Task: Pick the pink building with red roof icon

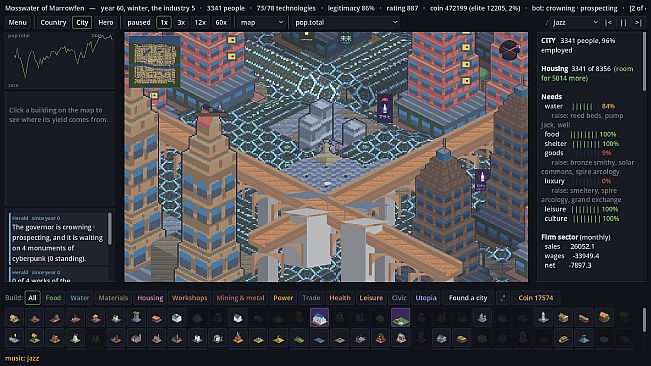Action: [x=401, y=338]
